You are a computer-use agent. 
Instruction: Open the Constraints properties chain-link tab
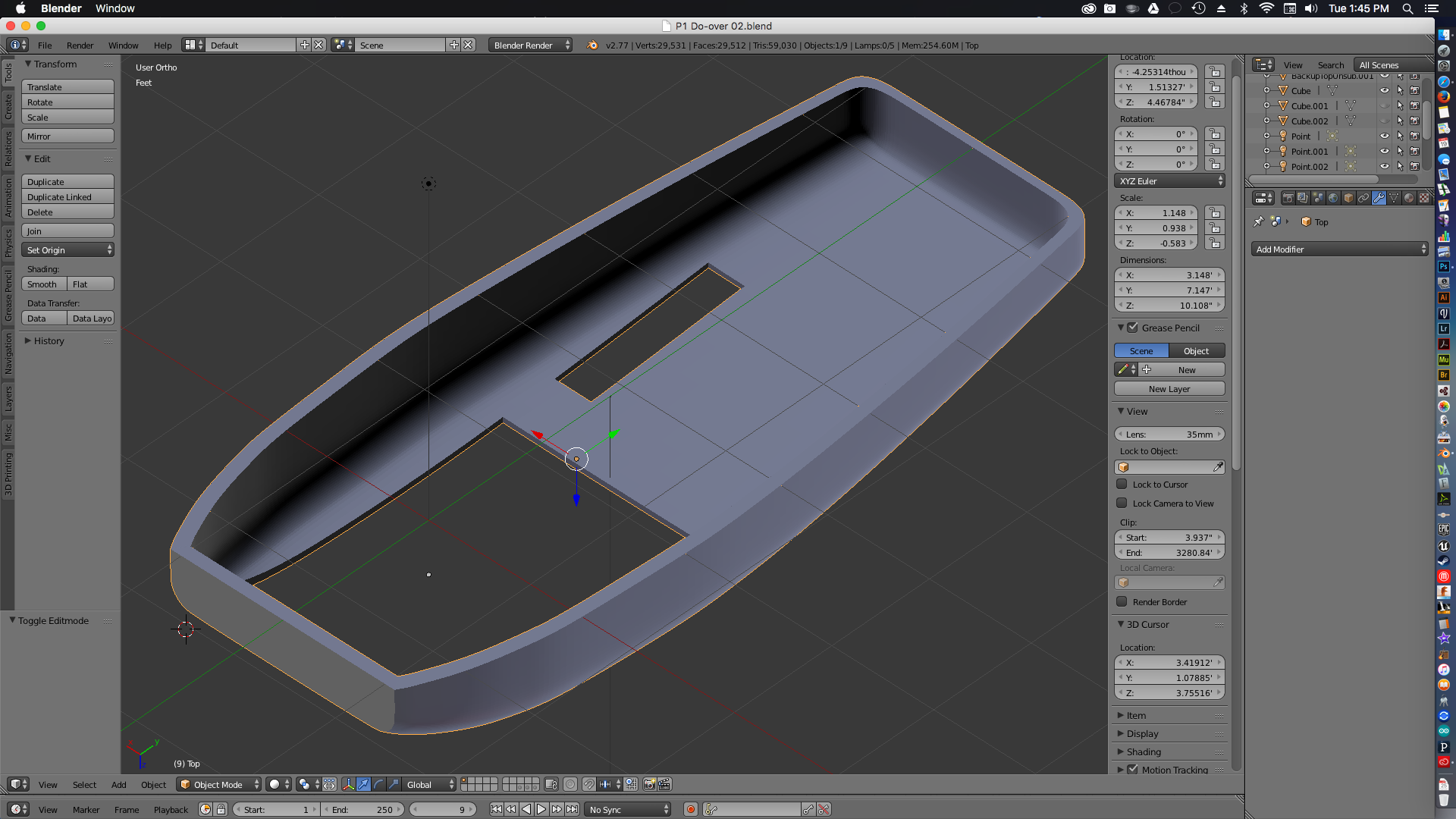[x=1363, y=198]
